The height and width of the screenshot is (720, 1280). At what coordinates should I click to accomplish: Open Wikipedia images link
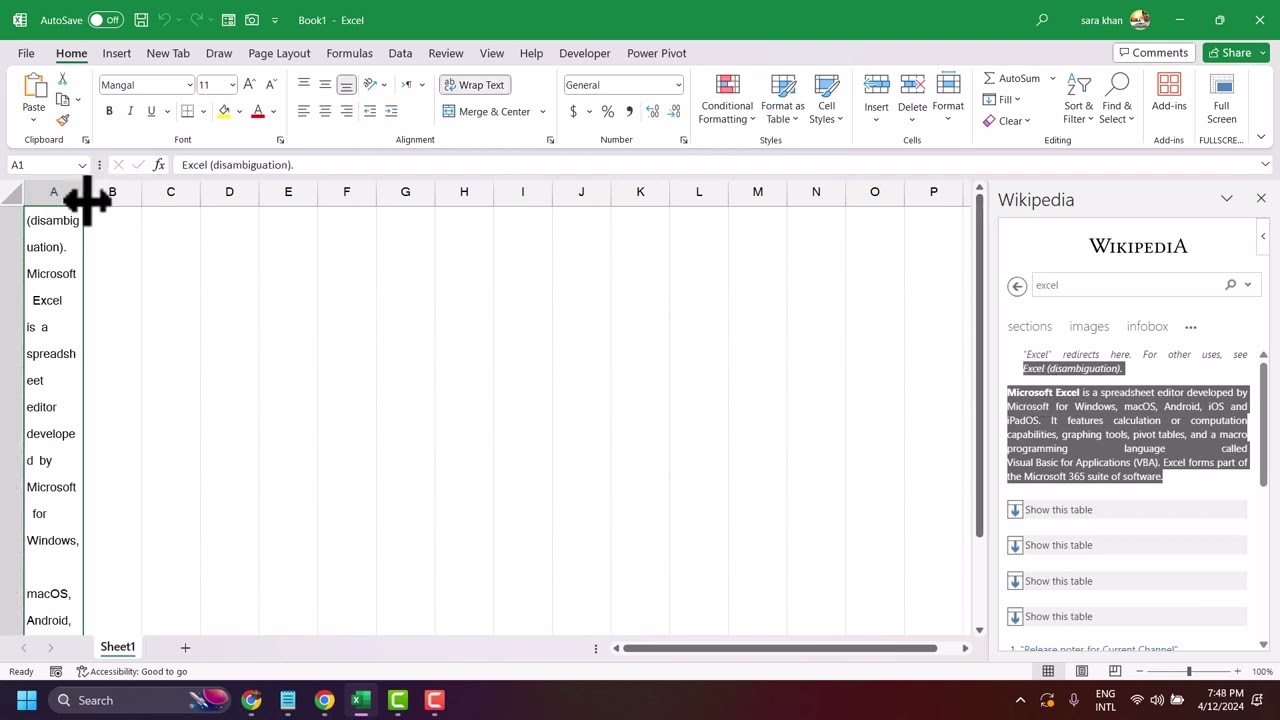point(1089,327)
